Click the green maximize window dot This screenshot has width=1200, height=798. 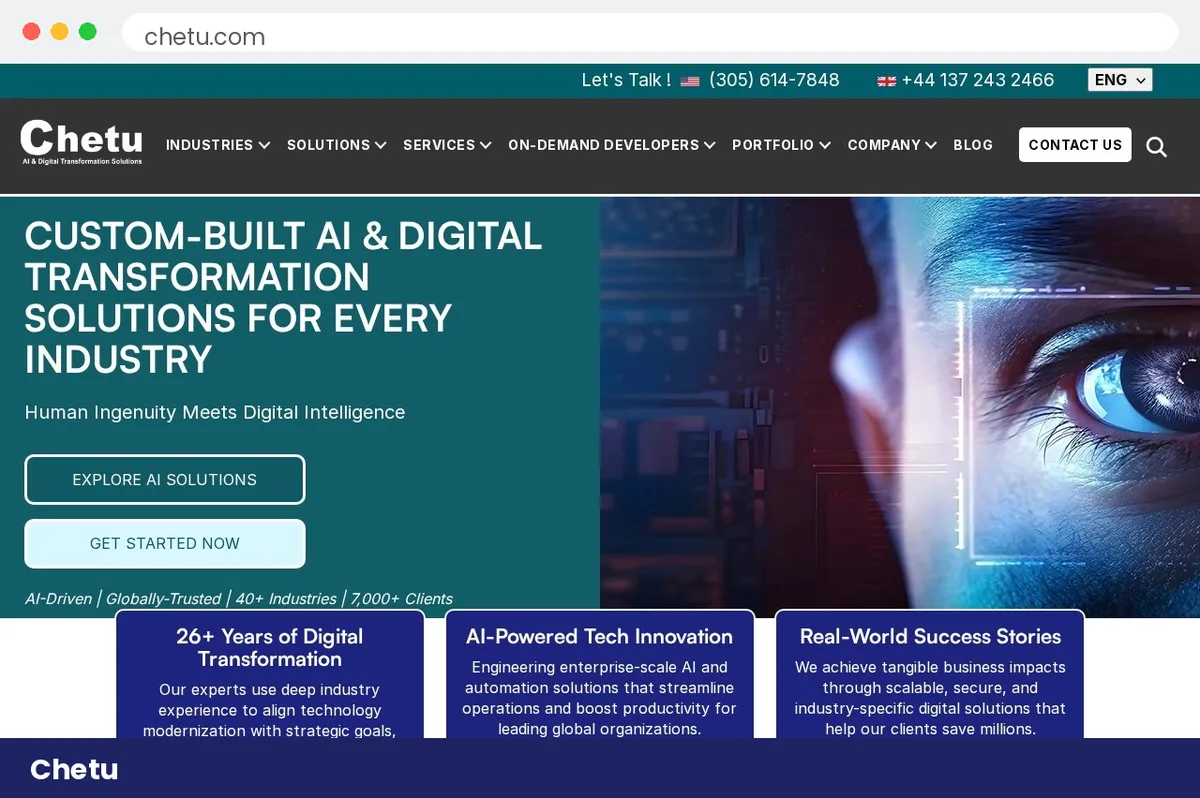click(x=87, y=31)
